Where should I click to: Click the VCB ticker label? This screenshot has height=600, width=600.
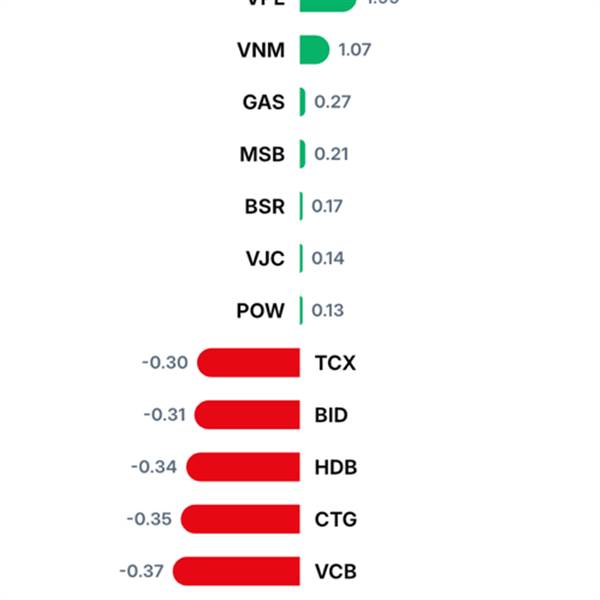click(x=335, y=572)
